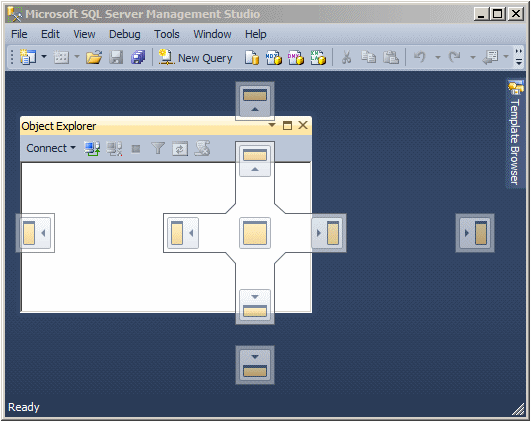Select the outer dock-to-left edge guide

click(35, 233)
